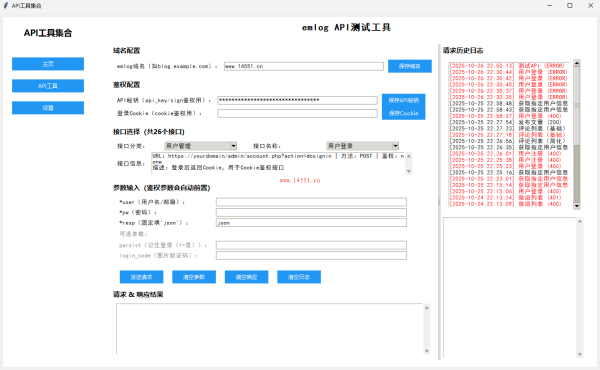This screenshot has height=370, width=600.
Task: Select log entry 22:26:56 评论列表（简化）
Action: coord(507,141)
